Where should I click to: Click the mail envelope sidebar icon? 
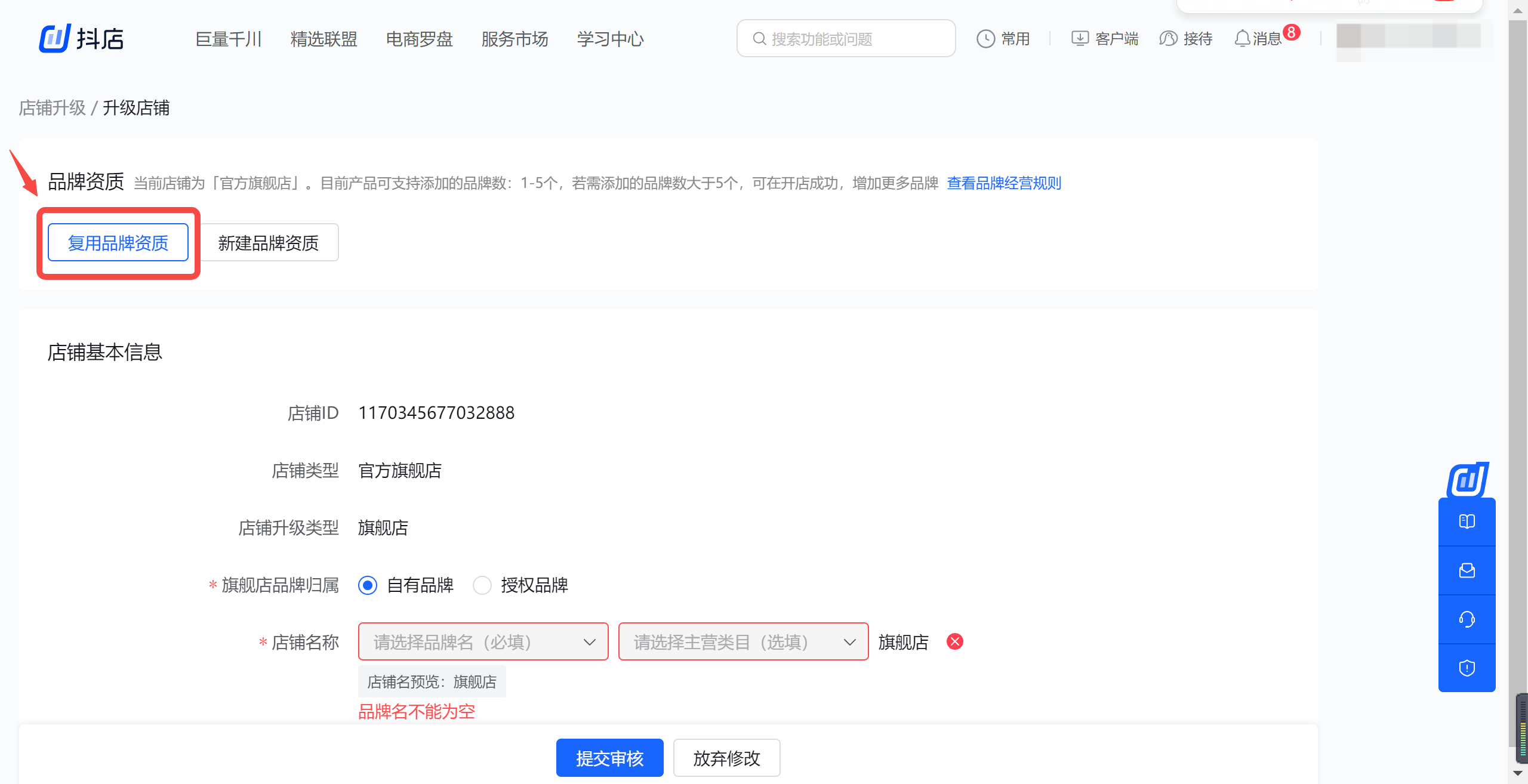tap(1467, 570)
